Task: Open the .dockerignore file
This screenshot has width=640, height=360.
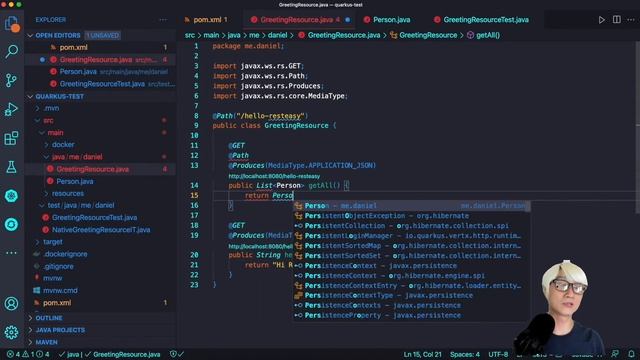Action: (65, 254)
